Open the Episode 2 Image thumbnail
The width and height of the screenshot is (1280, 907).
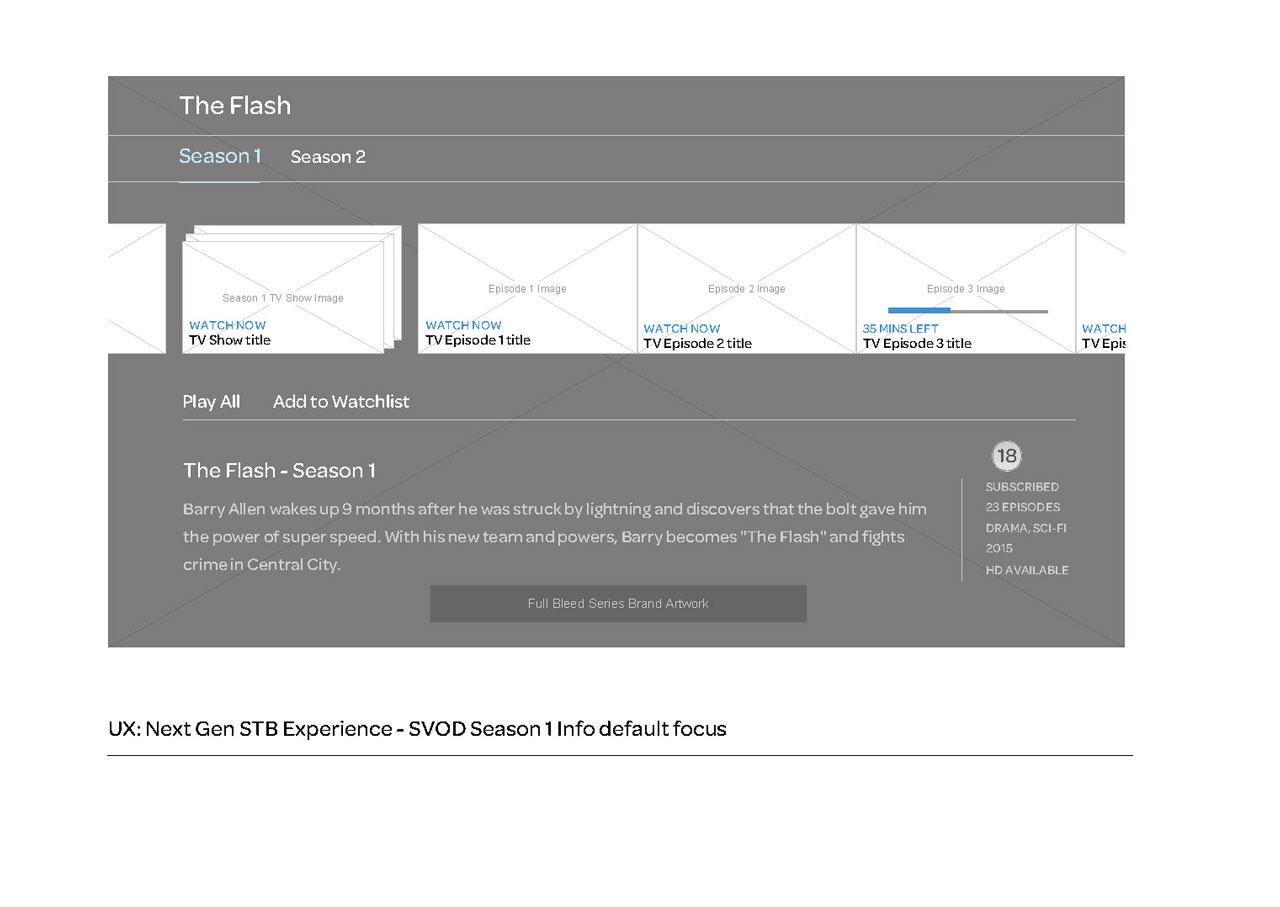[x=747, y=288]
